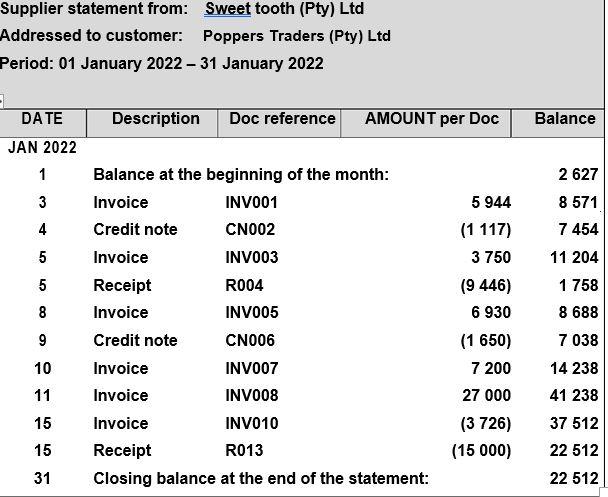
Task: Click the Credit note description for CN006
Action: pos(135,340)
